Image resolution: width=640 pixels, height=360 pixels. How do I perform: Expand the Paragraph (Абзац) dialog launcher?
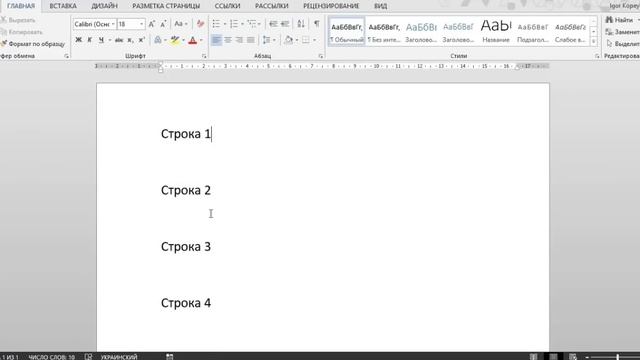pyautogui.click(x=321, y=56)
